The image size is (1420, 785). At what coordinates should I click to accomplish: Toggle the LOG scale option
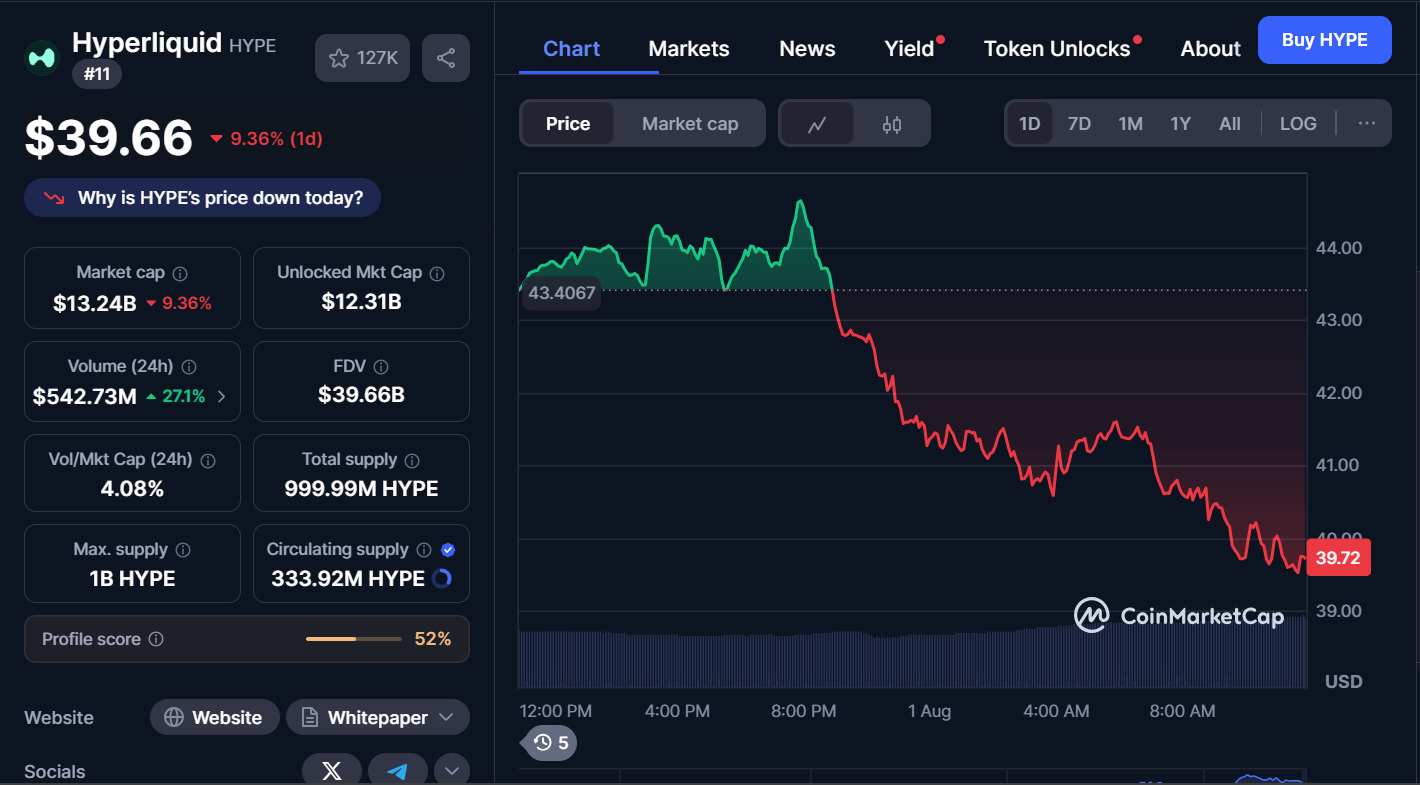[x=1298, y=124]
